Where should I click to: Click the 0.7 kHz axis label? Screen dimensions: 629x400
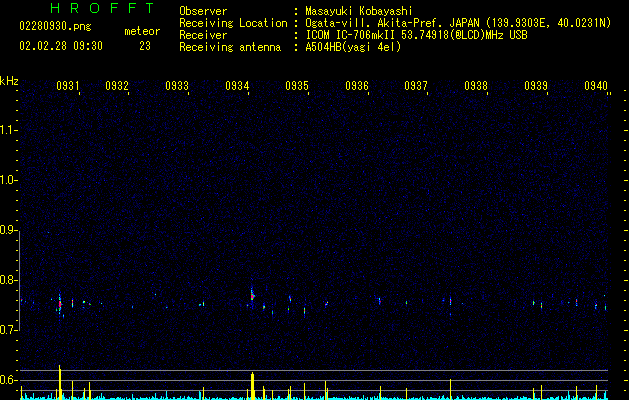[8, 330]
